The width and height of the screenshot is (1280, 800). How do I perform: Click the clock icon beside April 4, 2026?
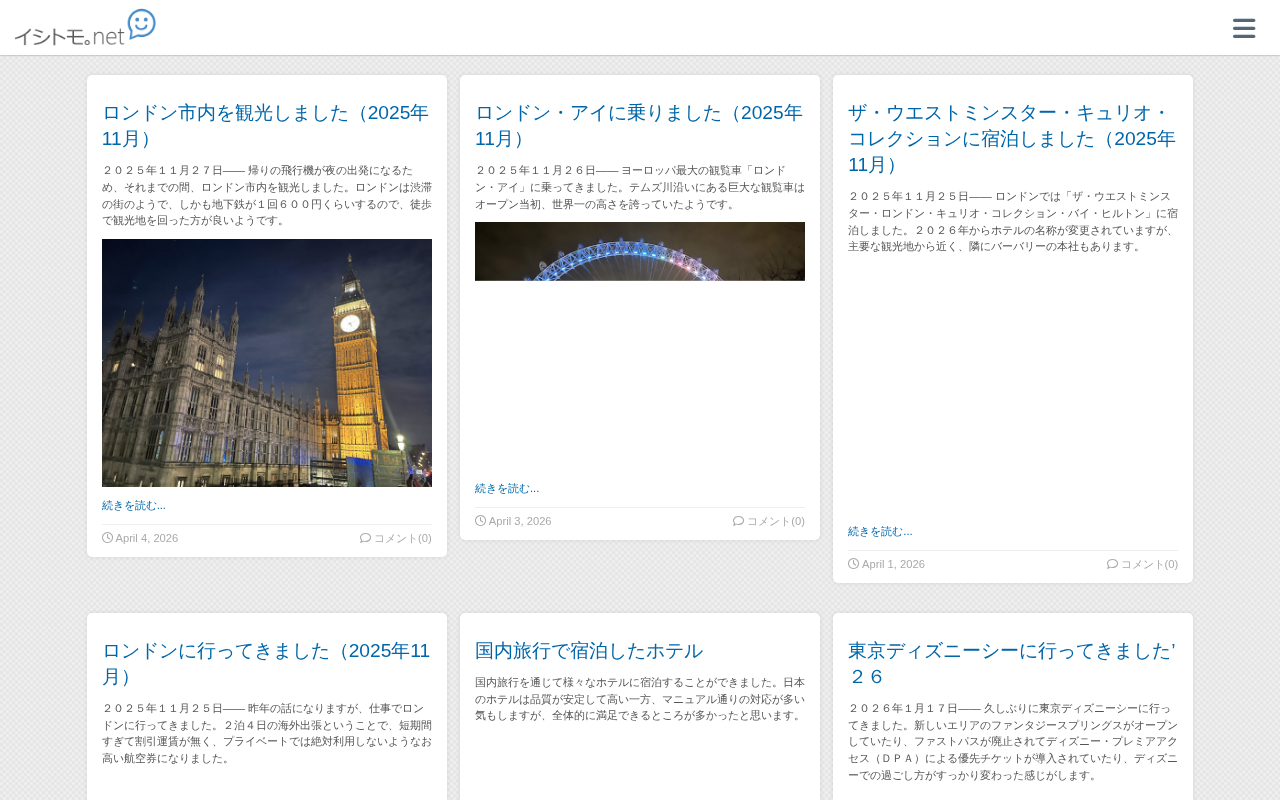point(107,538)
